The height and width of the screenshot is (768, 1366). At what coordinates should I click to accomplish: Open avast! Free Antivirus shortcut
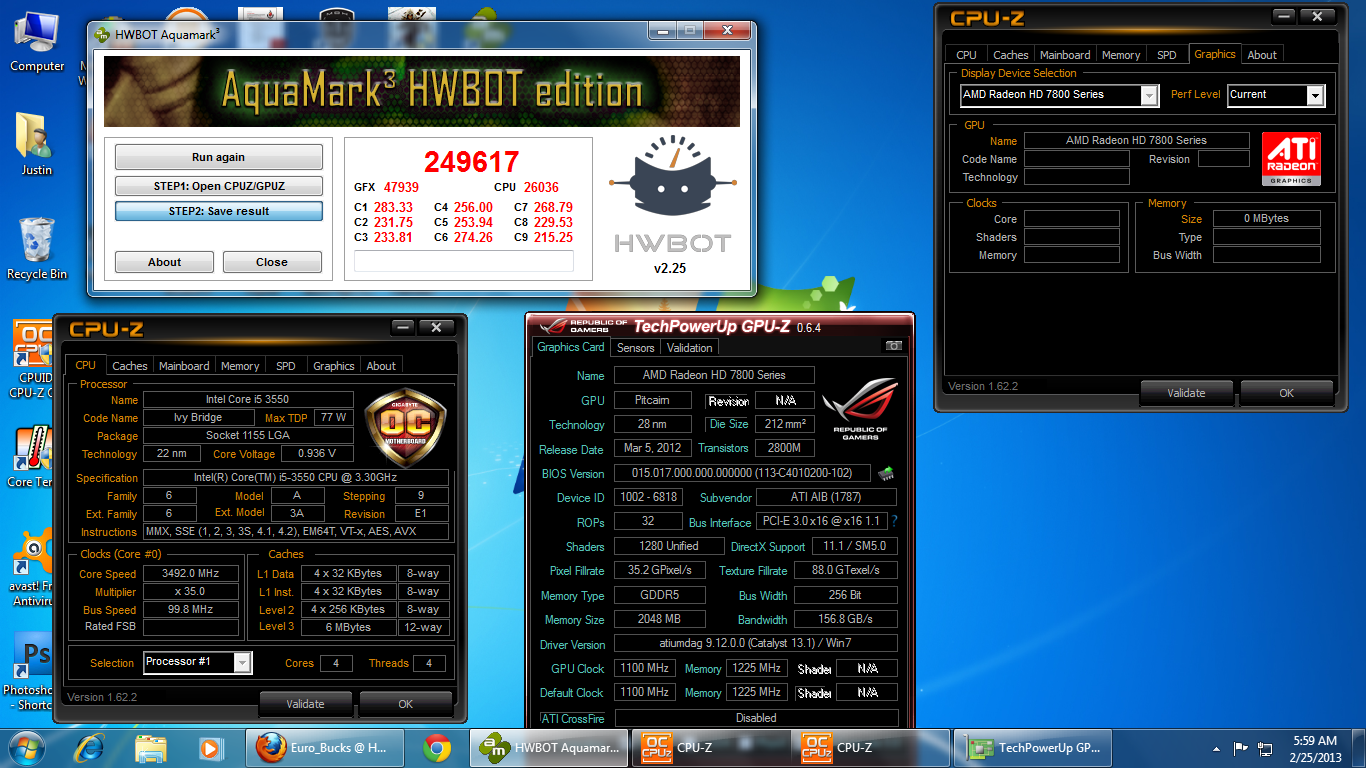33,567
